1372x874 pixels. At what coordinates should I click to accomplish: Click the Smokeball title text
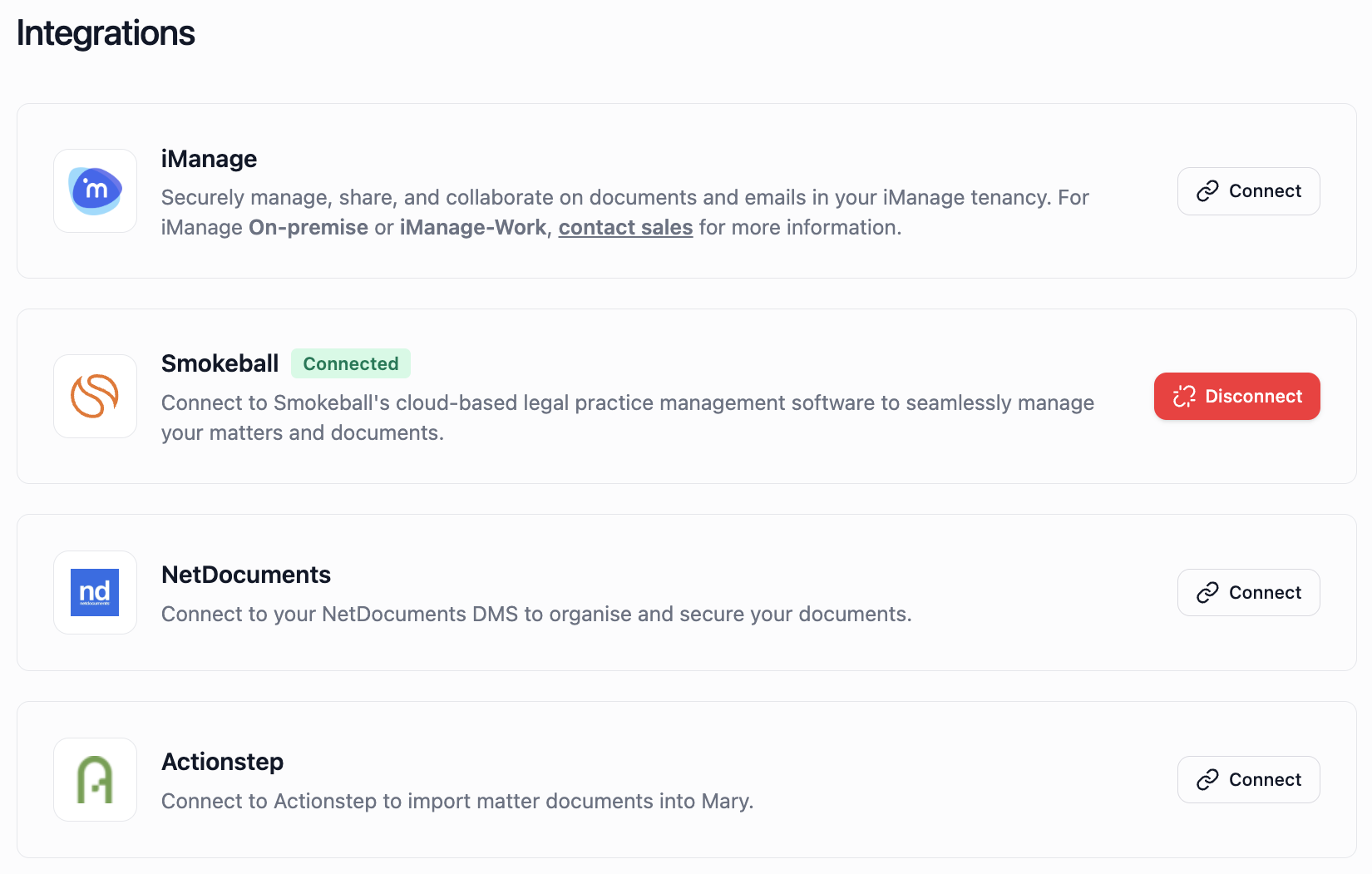pyautogui.click(x=220, y=363)
